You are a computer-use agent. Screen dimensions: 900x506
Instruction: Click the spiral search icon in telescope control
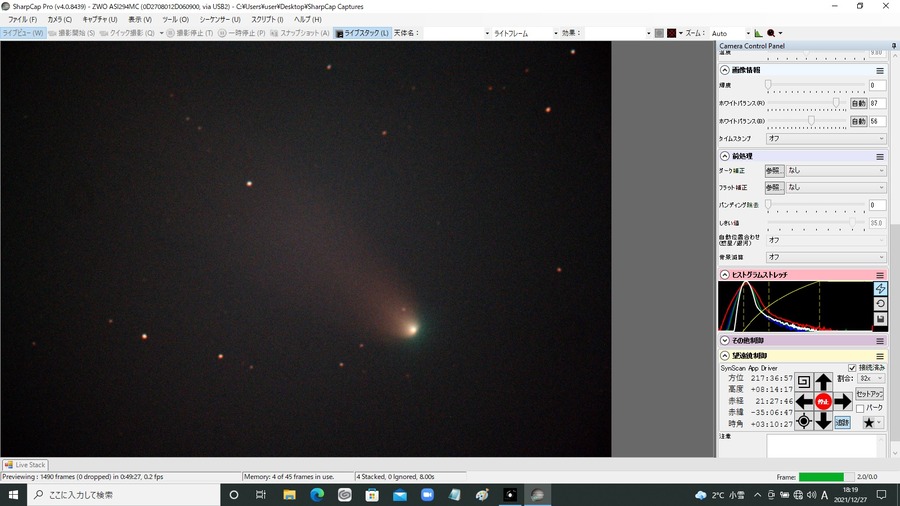pos(804,382)
